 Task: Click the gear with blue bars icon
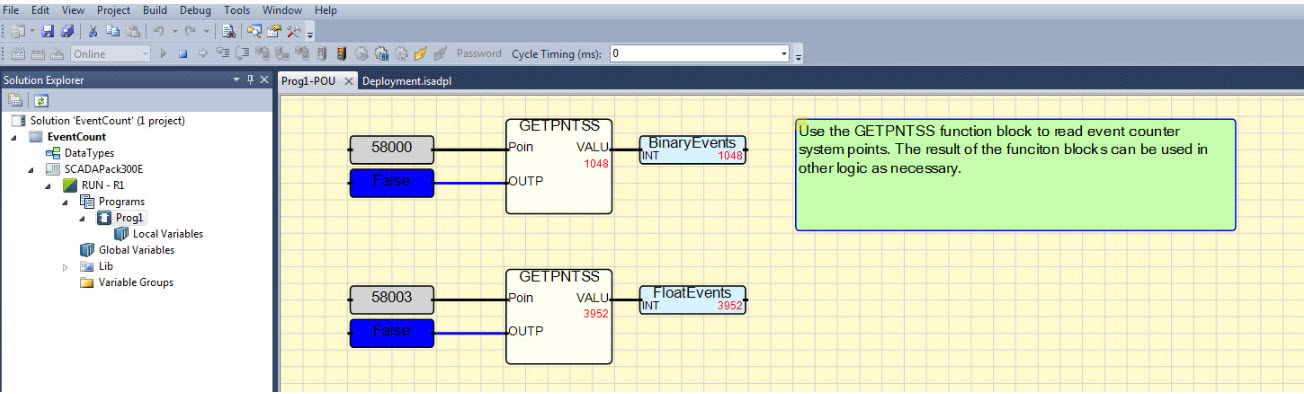(x=381, y=54)
